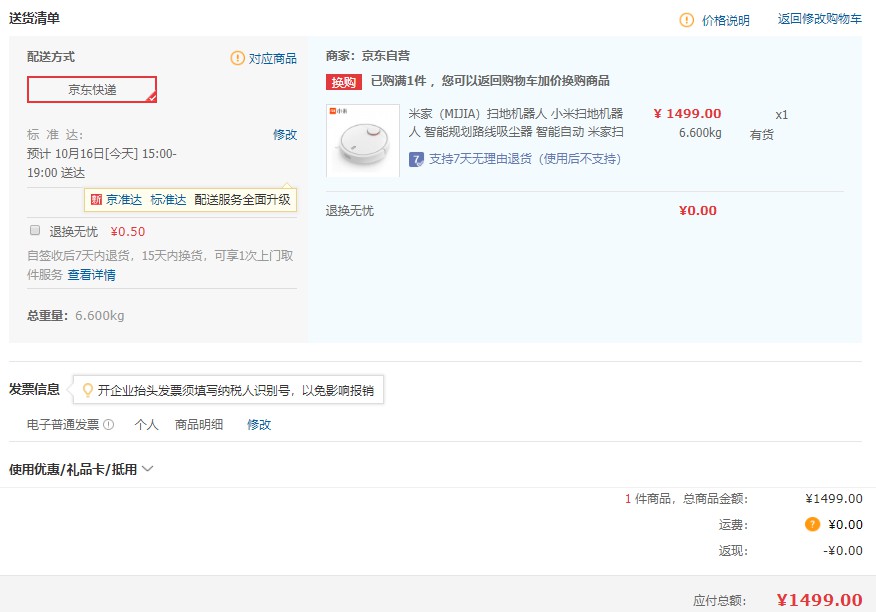Image resolution: width=876 pixels, height=612 pixels.
Task: Expand 使用优惠/礼品卡/抵用 section
Action: point(81,469)
